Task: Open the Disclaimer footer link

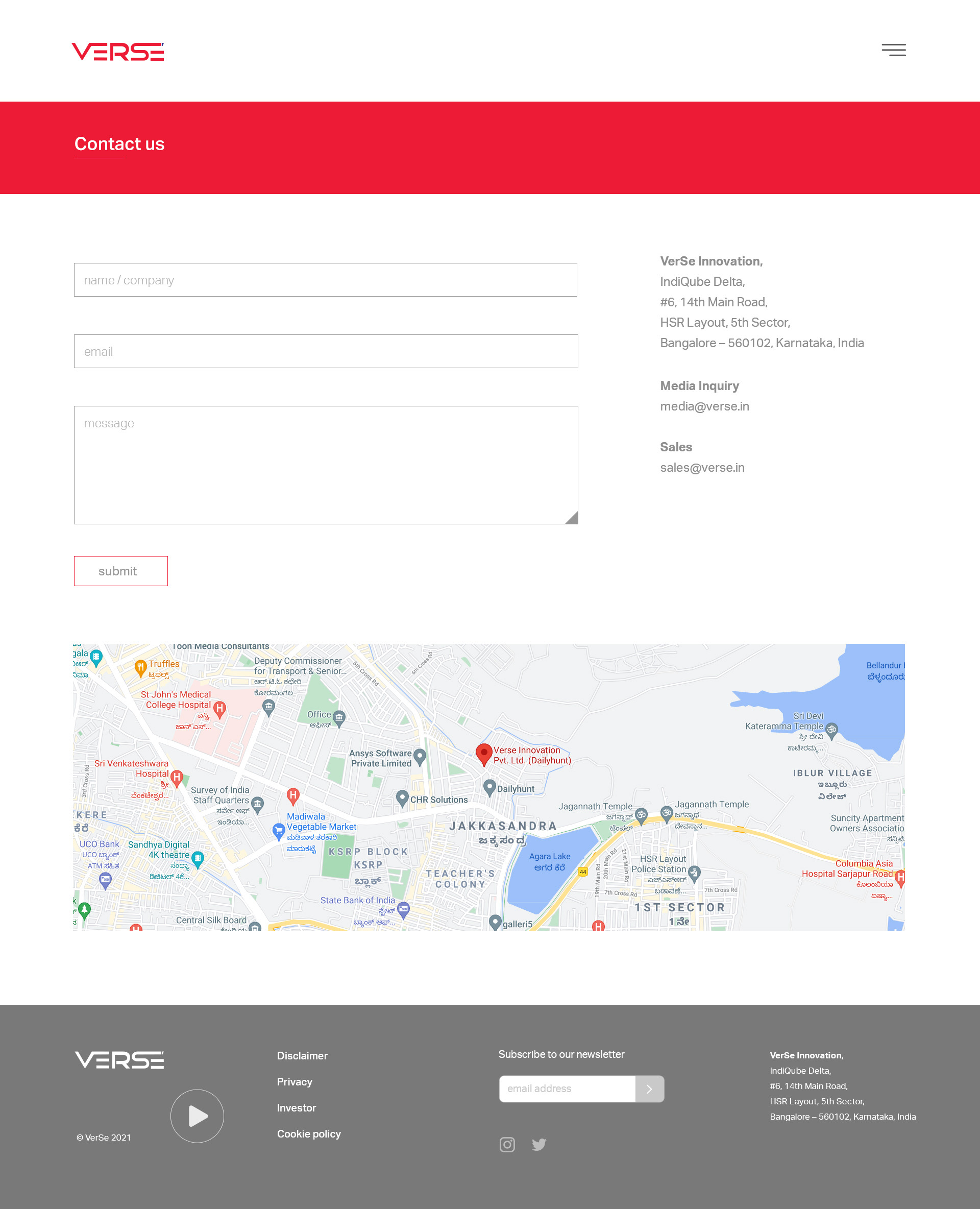Action: click(x=302, y=1056)
